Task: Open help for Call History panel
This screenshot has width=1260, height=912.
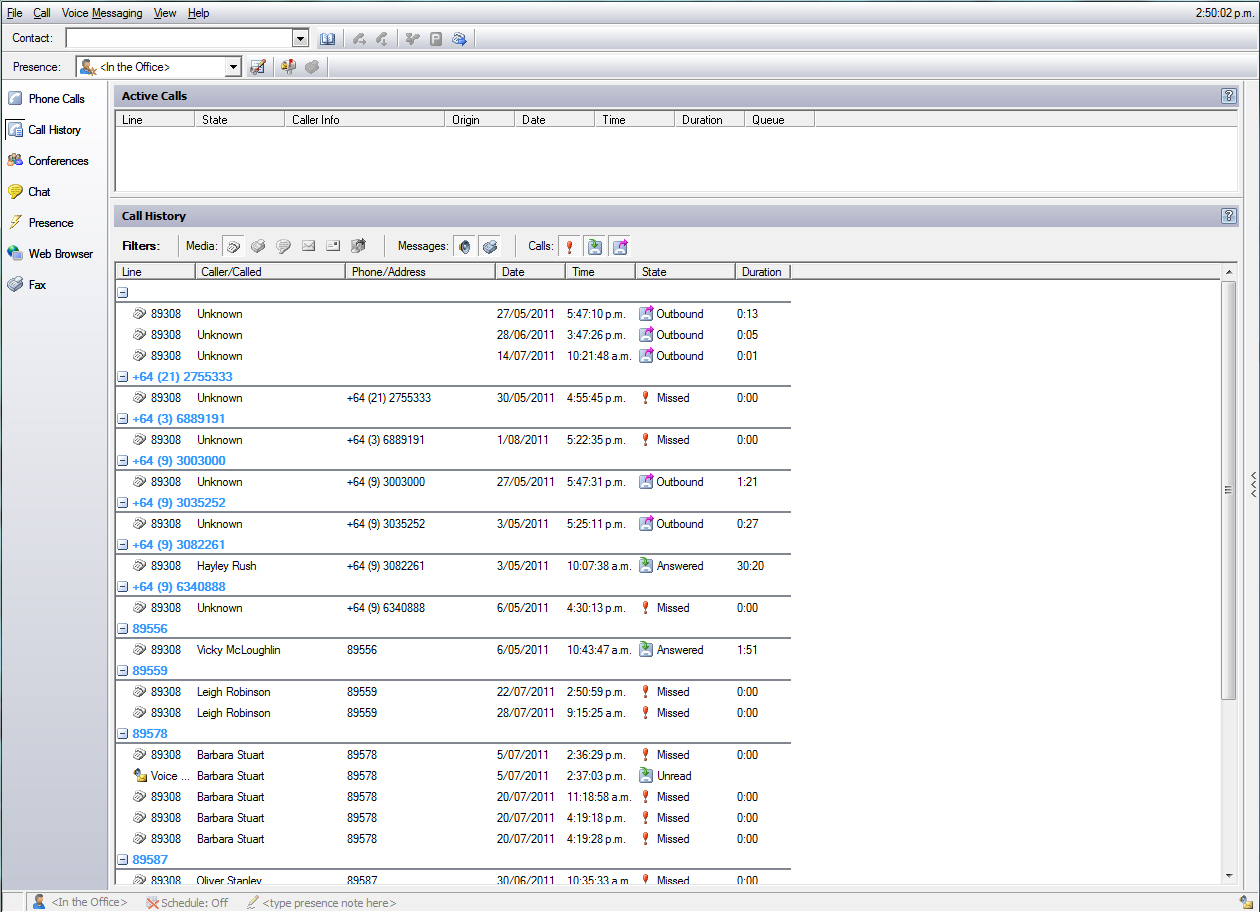Action: [1229, 216]
